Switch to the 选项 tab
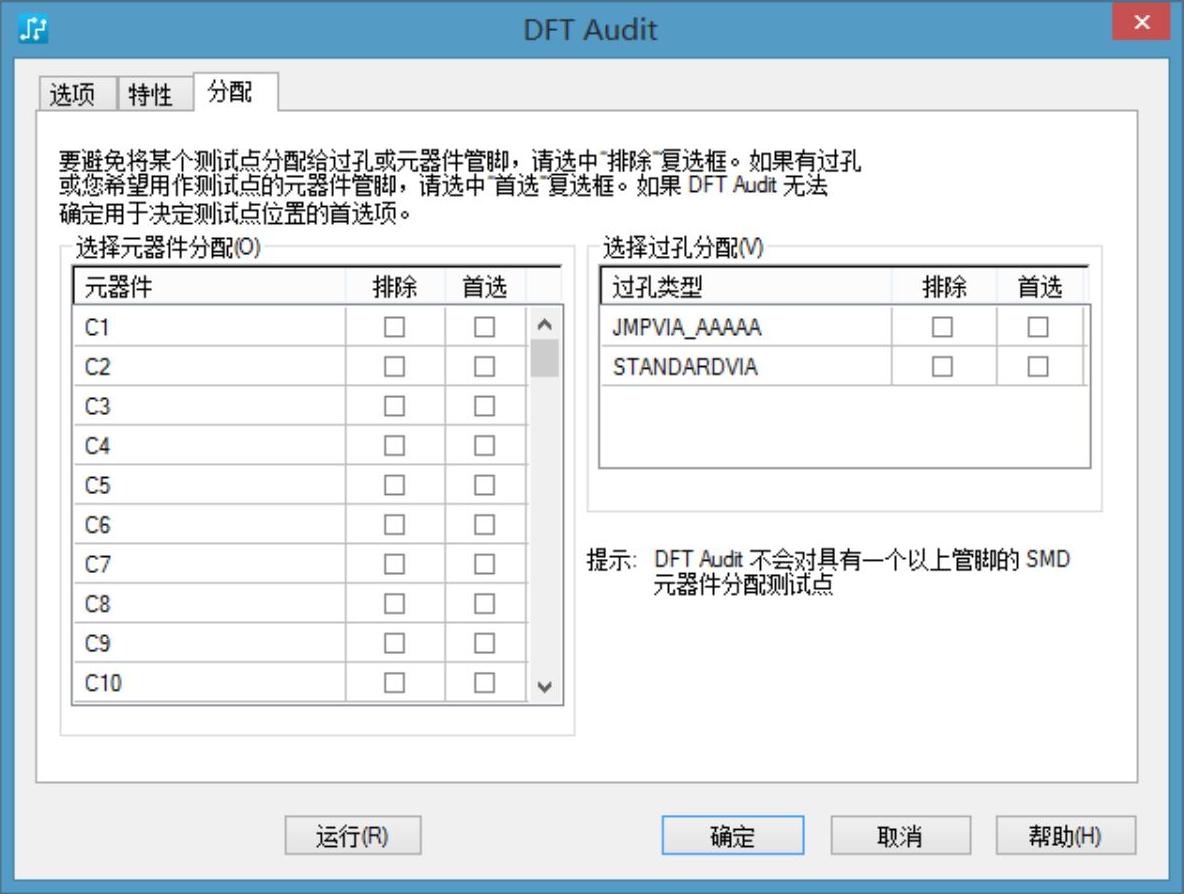The height and width of the screenshot is (894, 1184). point(72,95)
